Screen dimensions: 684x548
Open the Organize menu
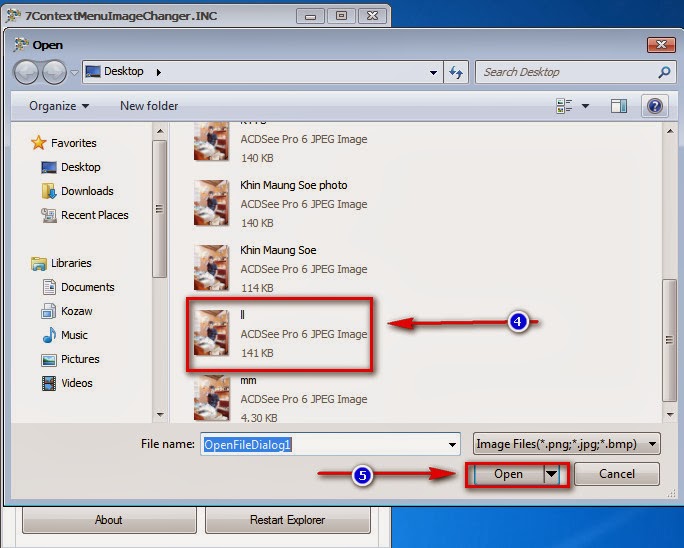(x=59, y=106)
